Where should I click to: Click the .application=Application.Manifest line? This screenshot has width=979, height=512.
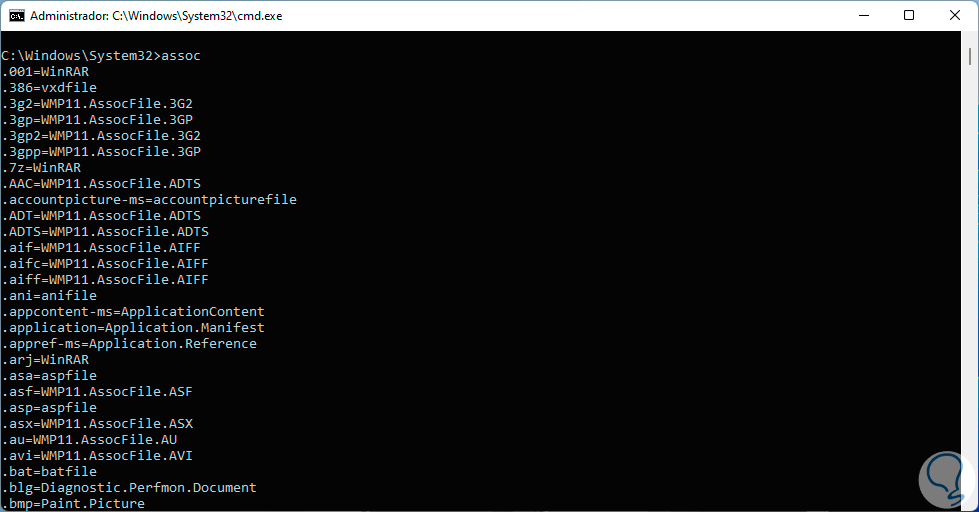click(133, 328)
